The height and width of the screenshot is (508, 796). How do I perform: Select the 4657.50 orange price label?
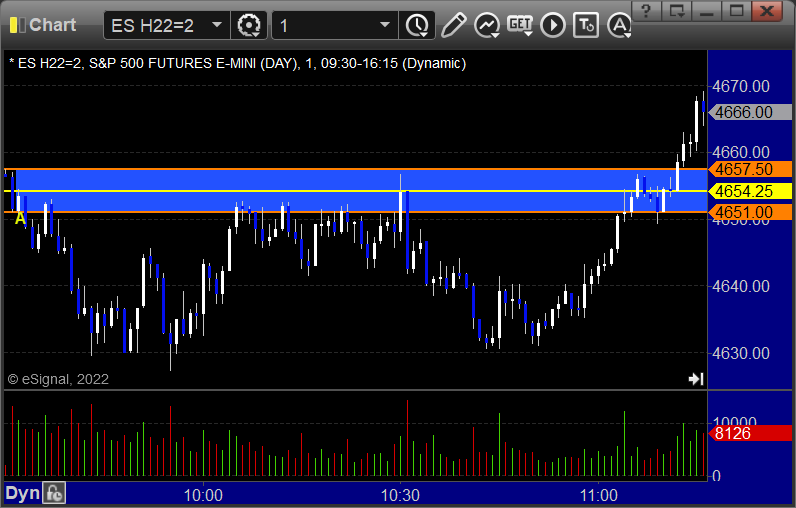[750, 169]
